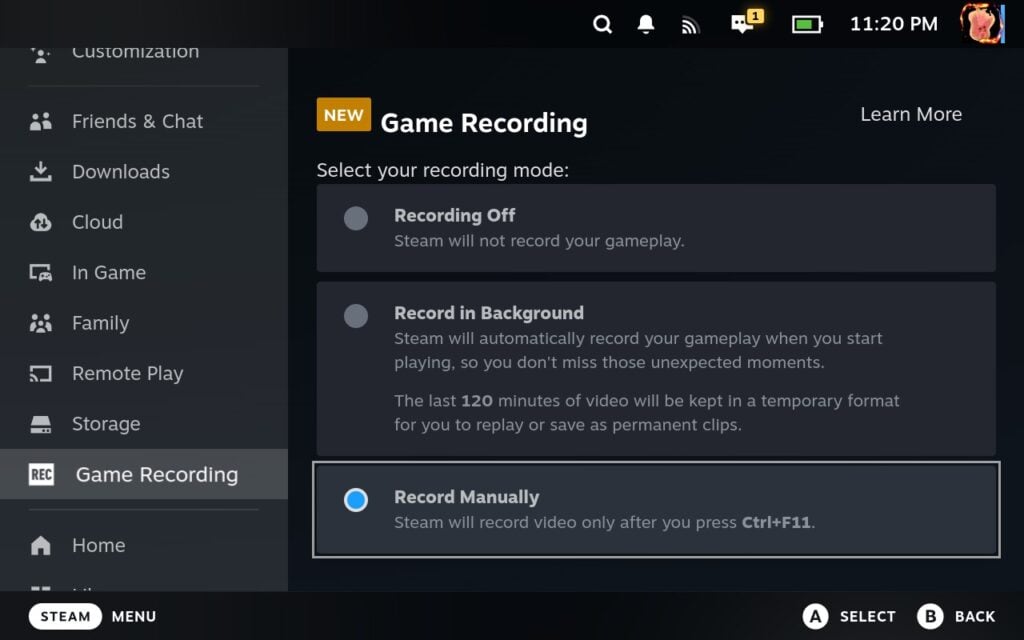1024x640 pixels.
Task: Select the Remote Play screen icon
Action: (x=40, y=373)
